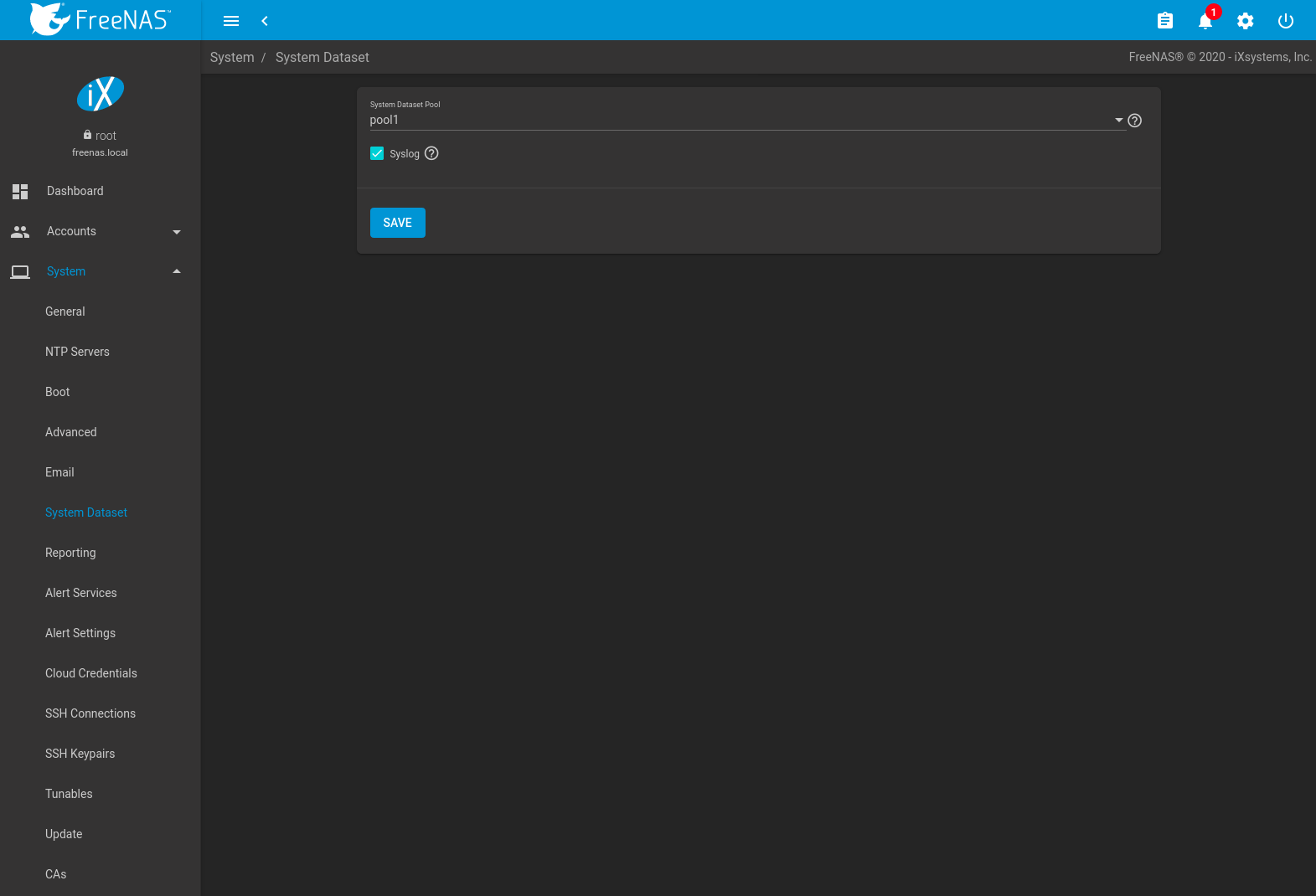
Task: Open Alert Services in sidebar
Action: pos(80,593)
